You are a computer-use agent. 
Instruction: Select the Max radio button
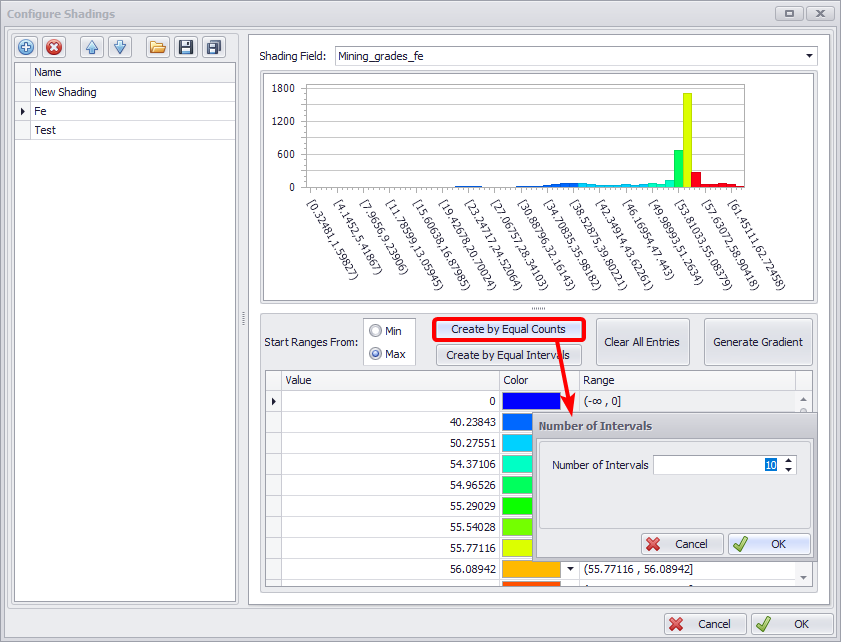coord(376,353)
